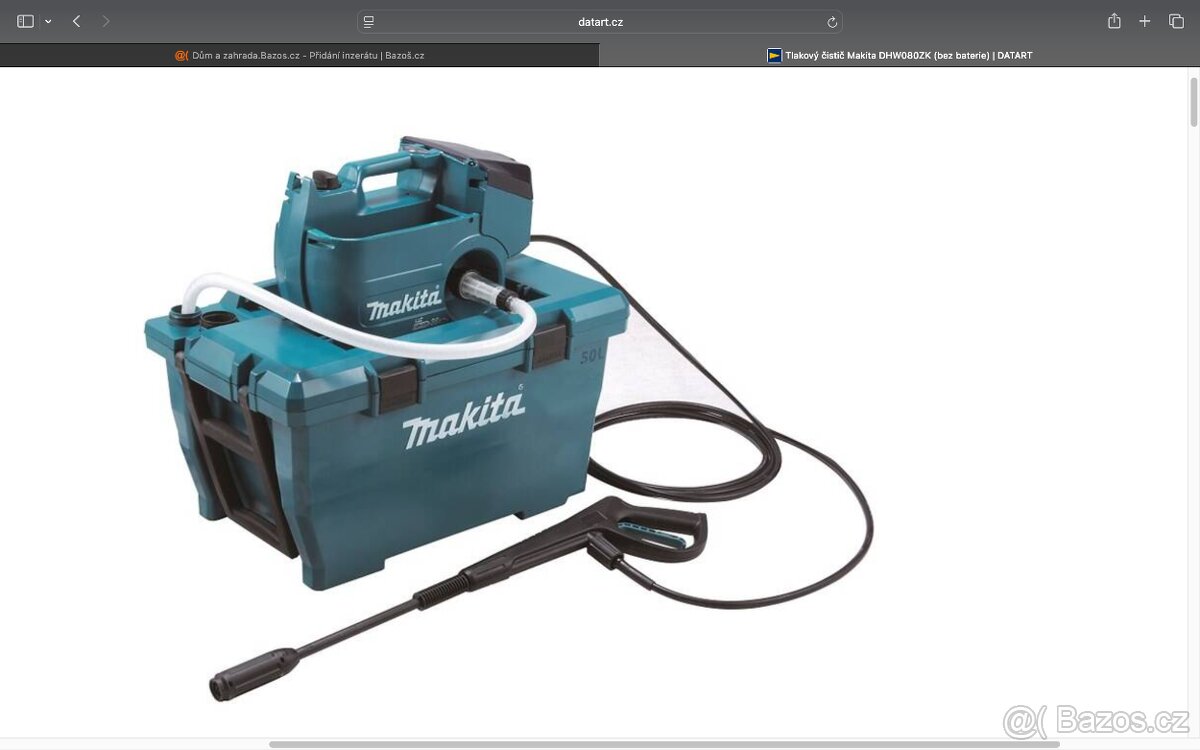Open a new tab with plus icon
Image resolution: width=1200 pixels, height=750 pixels.
pos(1145,21)
